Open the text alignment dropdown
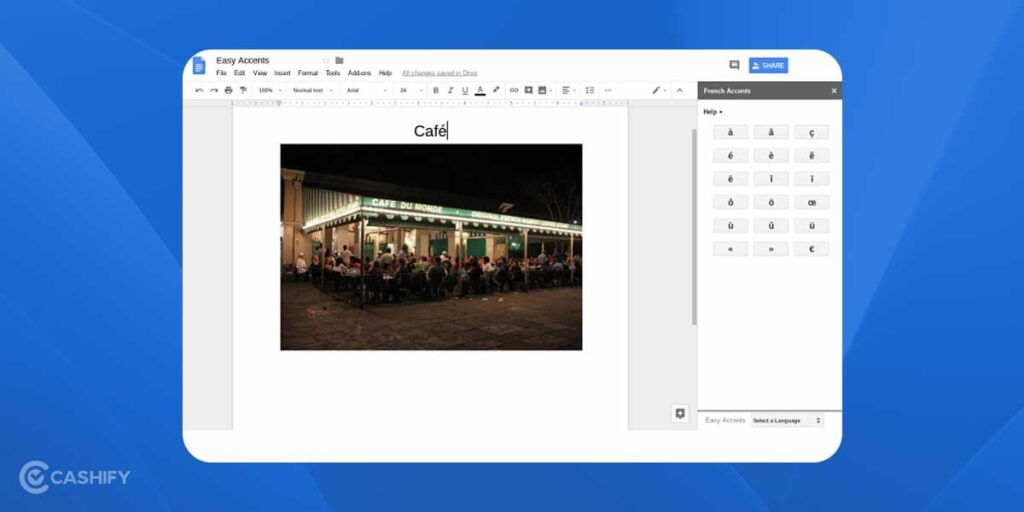The height and width of the screenshot is (512, 1024). [x=568, y=90]
